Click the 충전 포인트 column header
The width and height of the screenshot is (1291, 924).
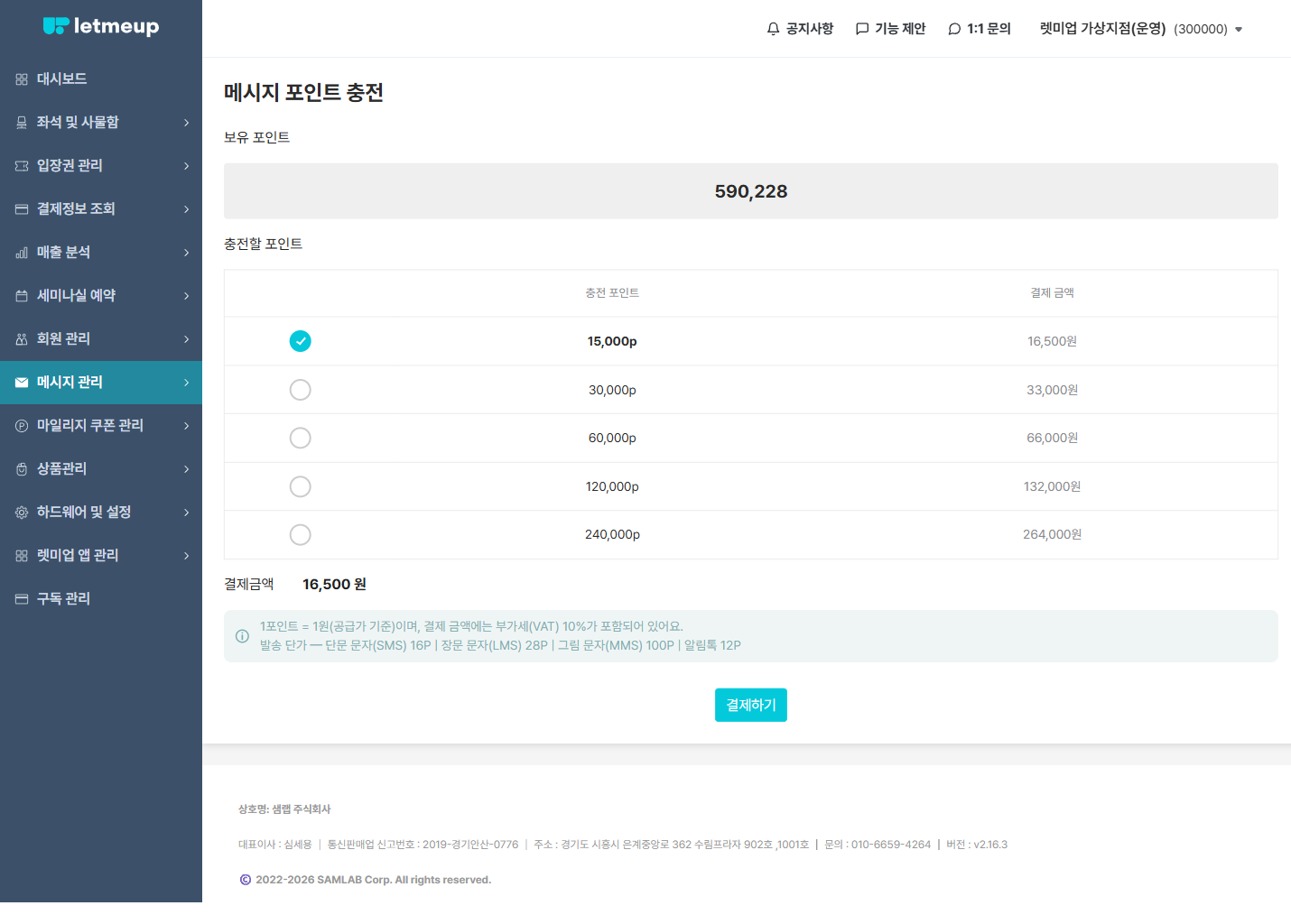[x=612, y=293]
